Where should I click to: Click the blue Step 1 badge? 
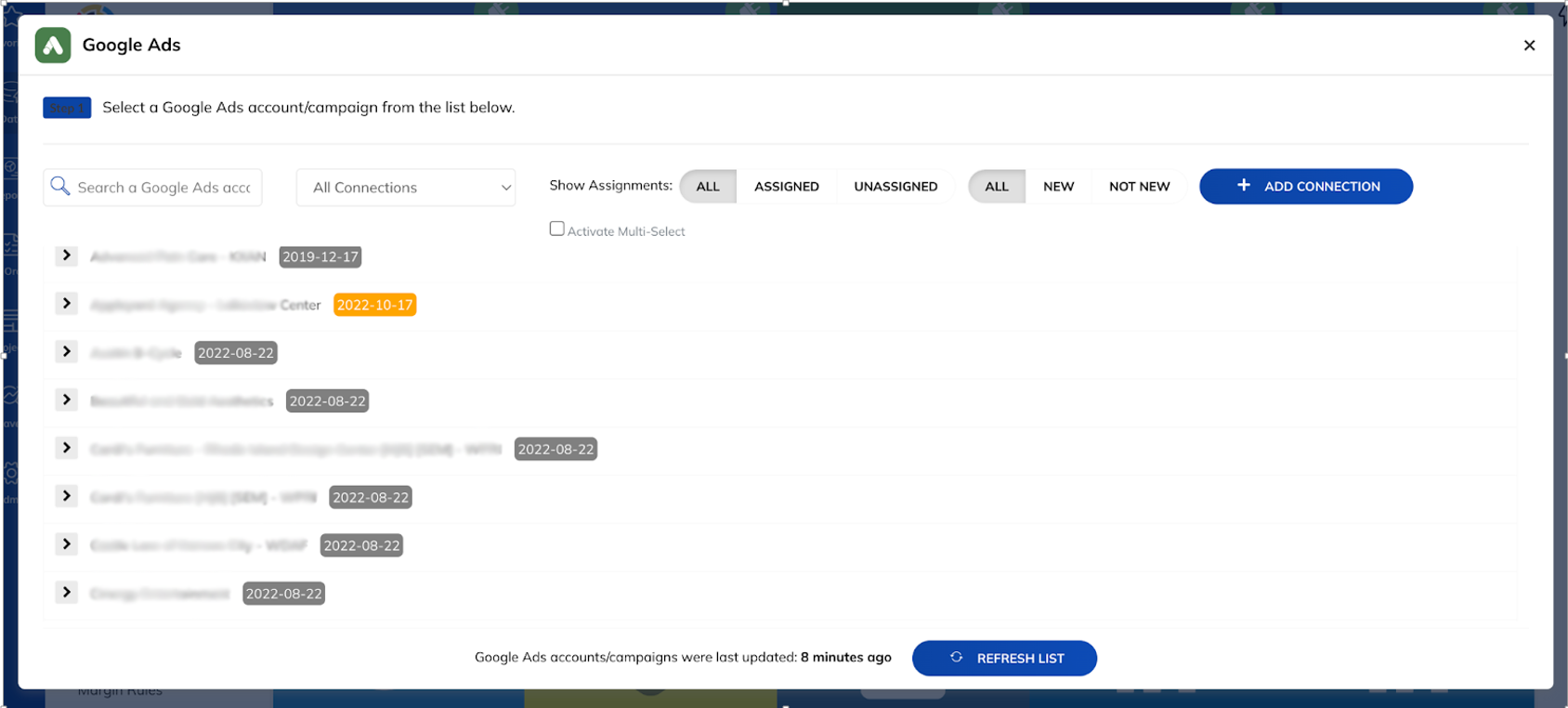click(x=67, y=108)
